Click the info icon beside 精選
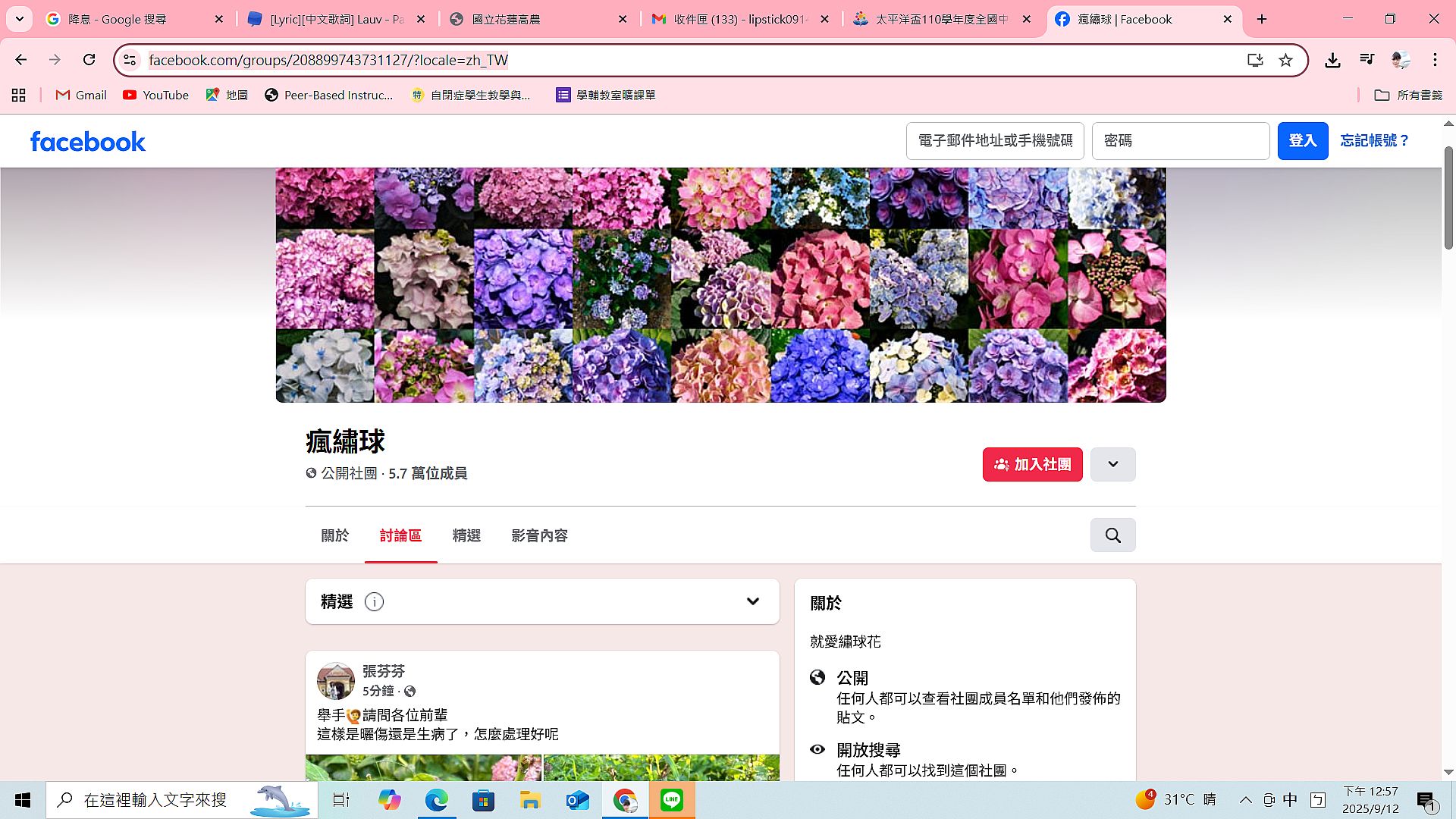The image size is (1456, 819). click(x=374, y=601)
